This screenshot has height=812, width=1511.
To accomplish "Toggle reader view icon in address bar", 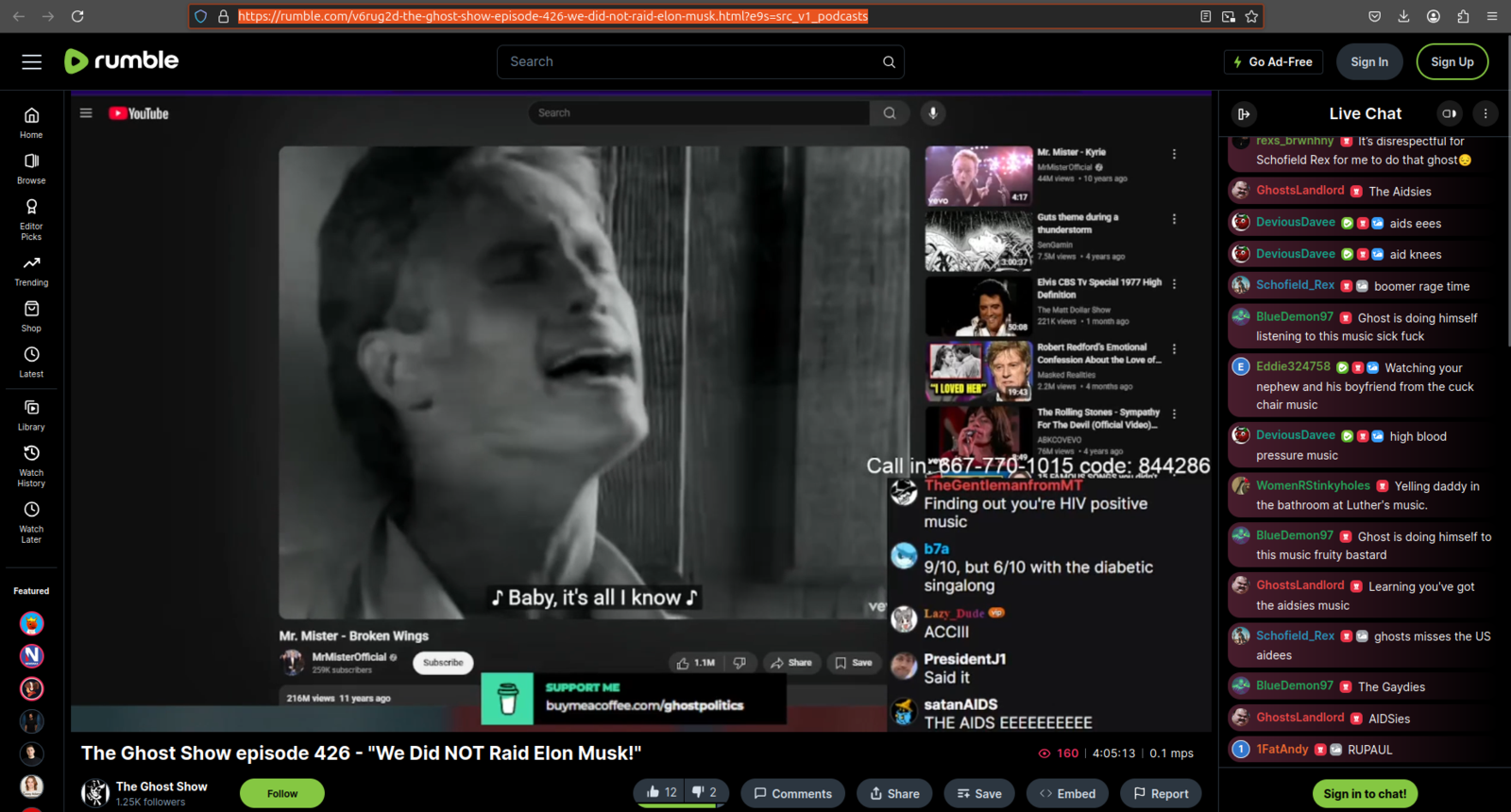I will click(x=1206, y=16).
